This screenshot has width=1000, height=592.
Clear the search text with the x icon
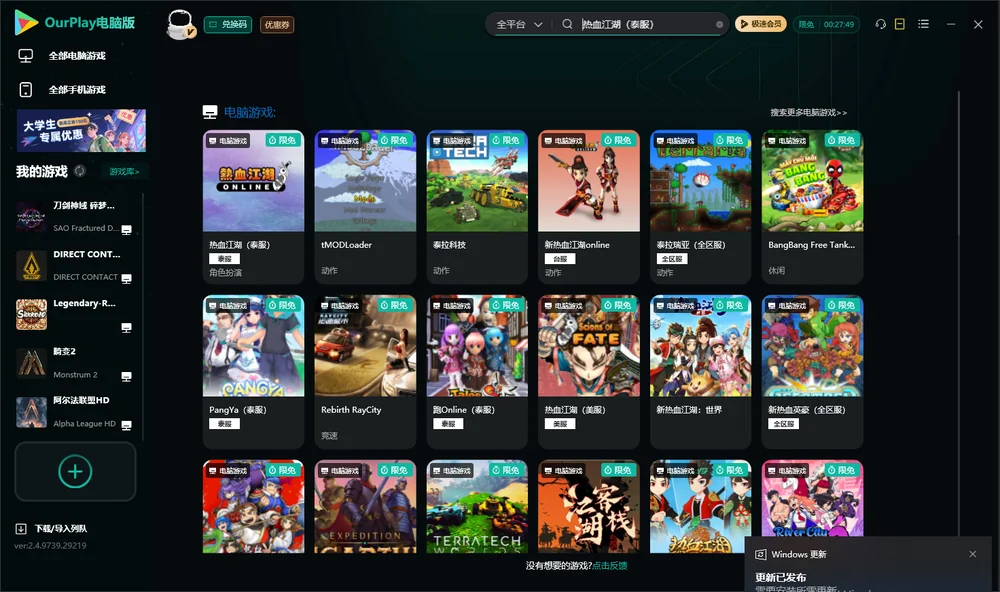[719, 24]
